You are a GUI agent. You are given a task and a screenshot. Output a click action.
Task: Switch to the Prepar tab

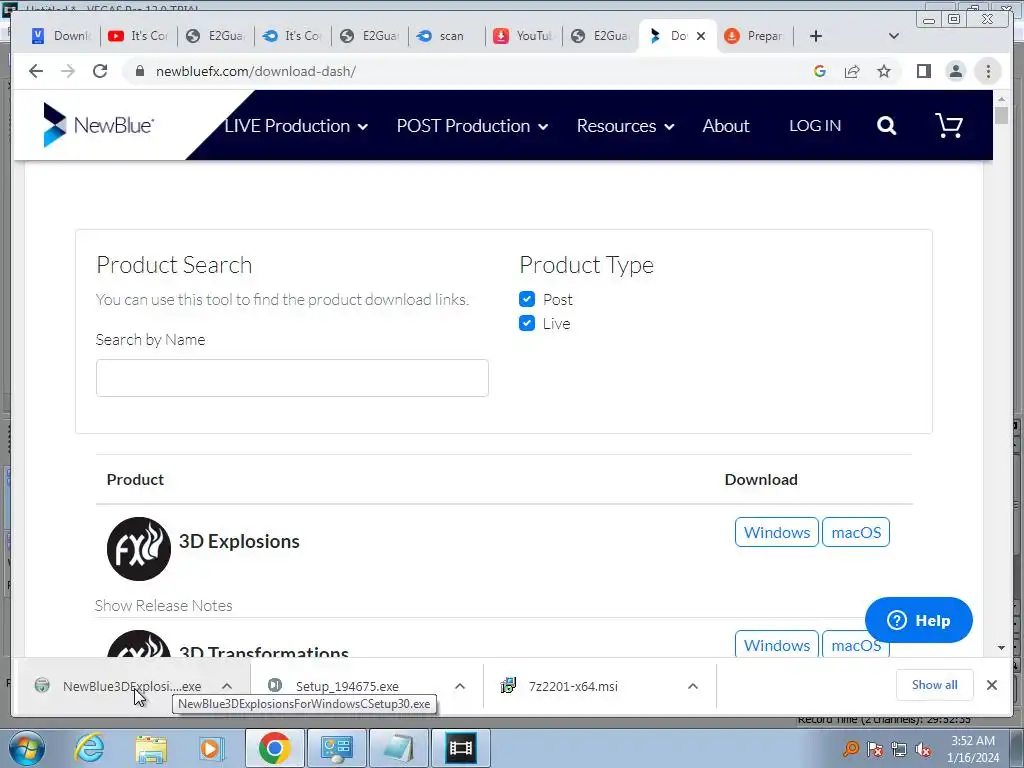coord(754,36)
